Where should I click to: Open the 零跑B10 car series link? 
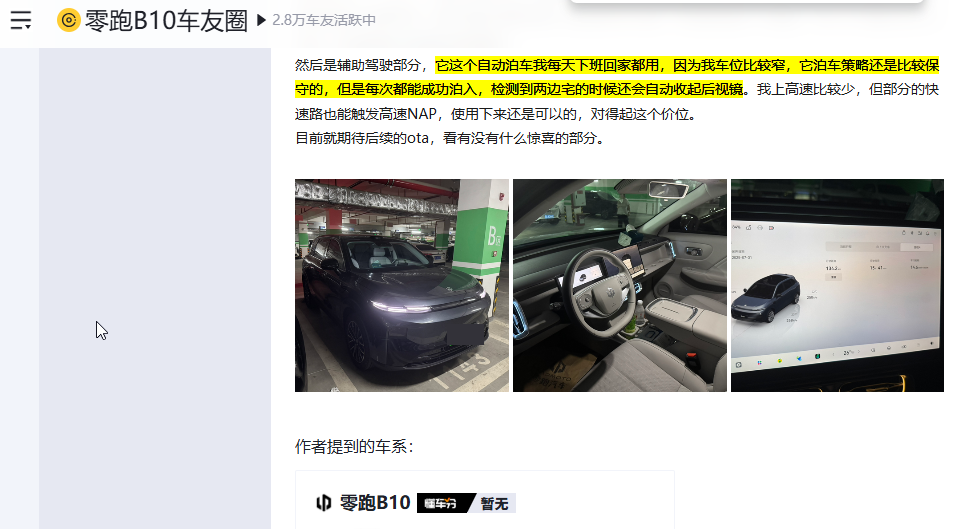[375, 503]
